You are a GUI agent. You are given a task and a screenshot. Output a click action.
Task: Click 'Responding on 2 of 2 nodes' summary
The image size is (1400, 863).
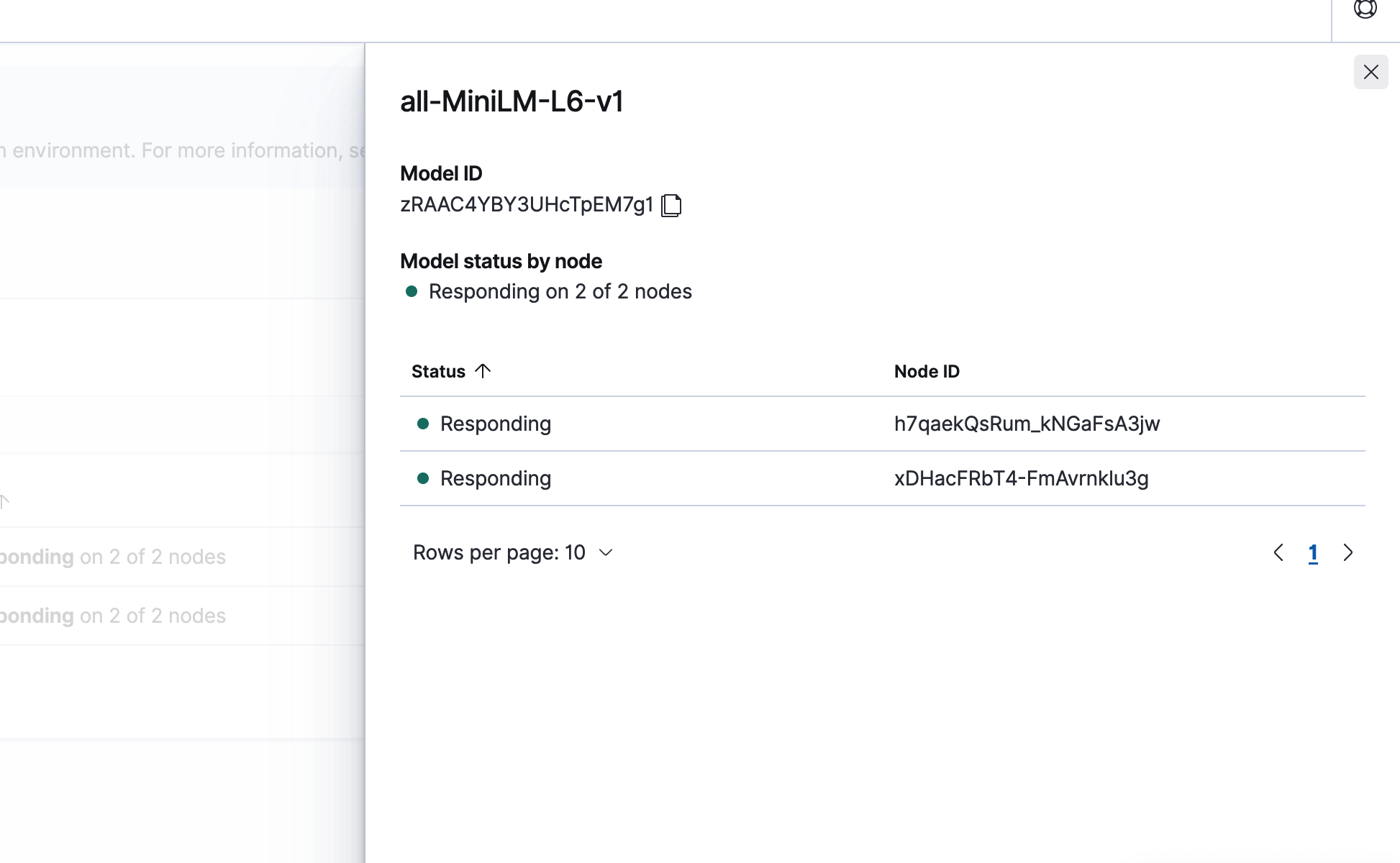(560, 291)
